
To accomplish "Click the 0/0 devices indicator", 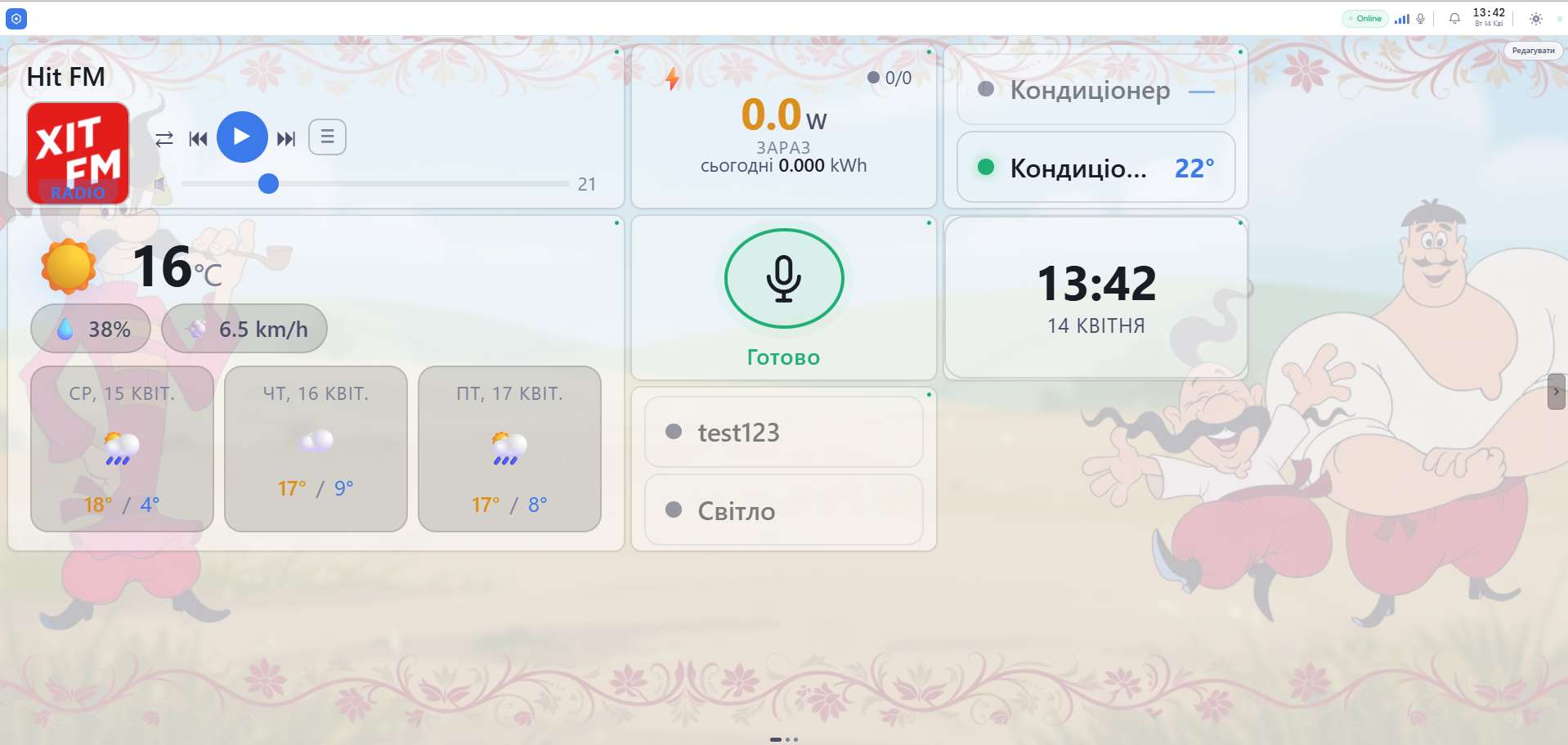I will (x=889, y=78).
